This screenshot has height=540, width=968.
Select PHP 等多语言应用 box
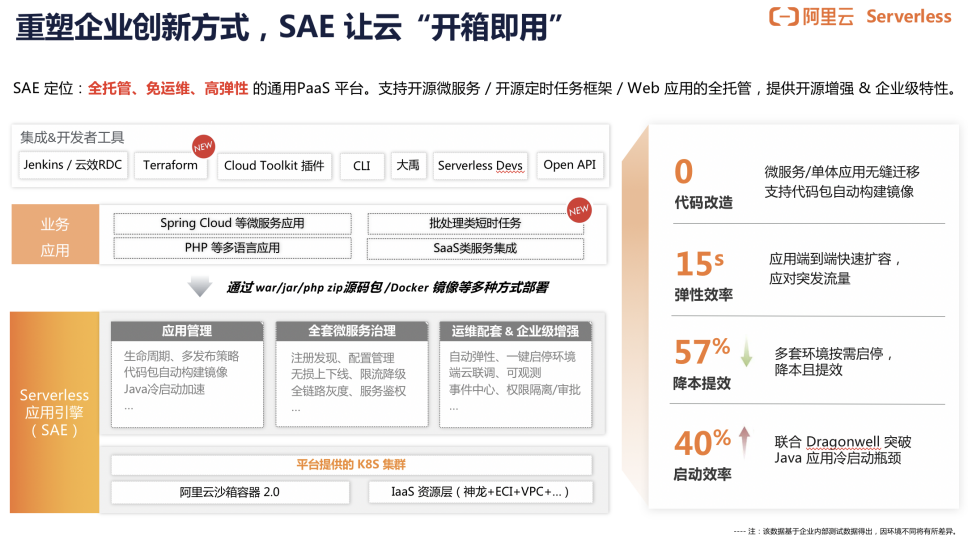click(232, 247)
